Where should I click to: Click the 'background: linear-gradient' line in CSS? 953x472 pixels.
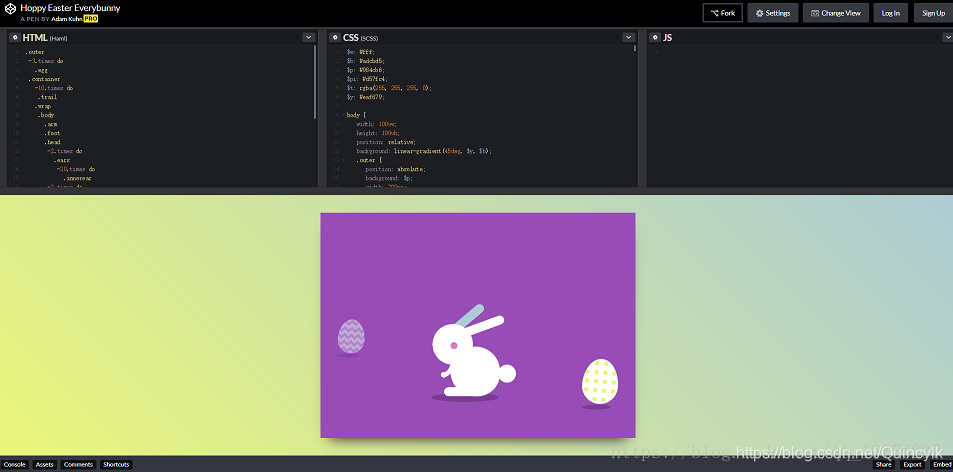coord(424,151)
